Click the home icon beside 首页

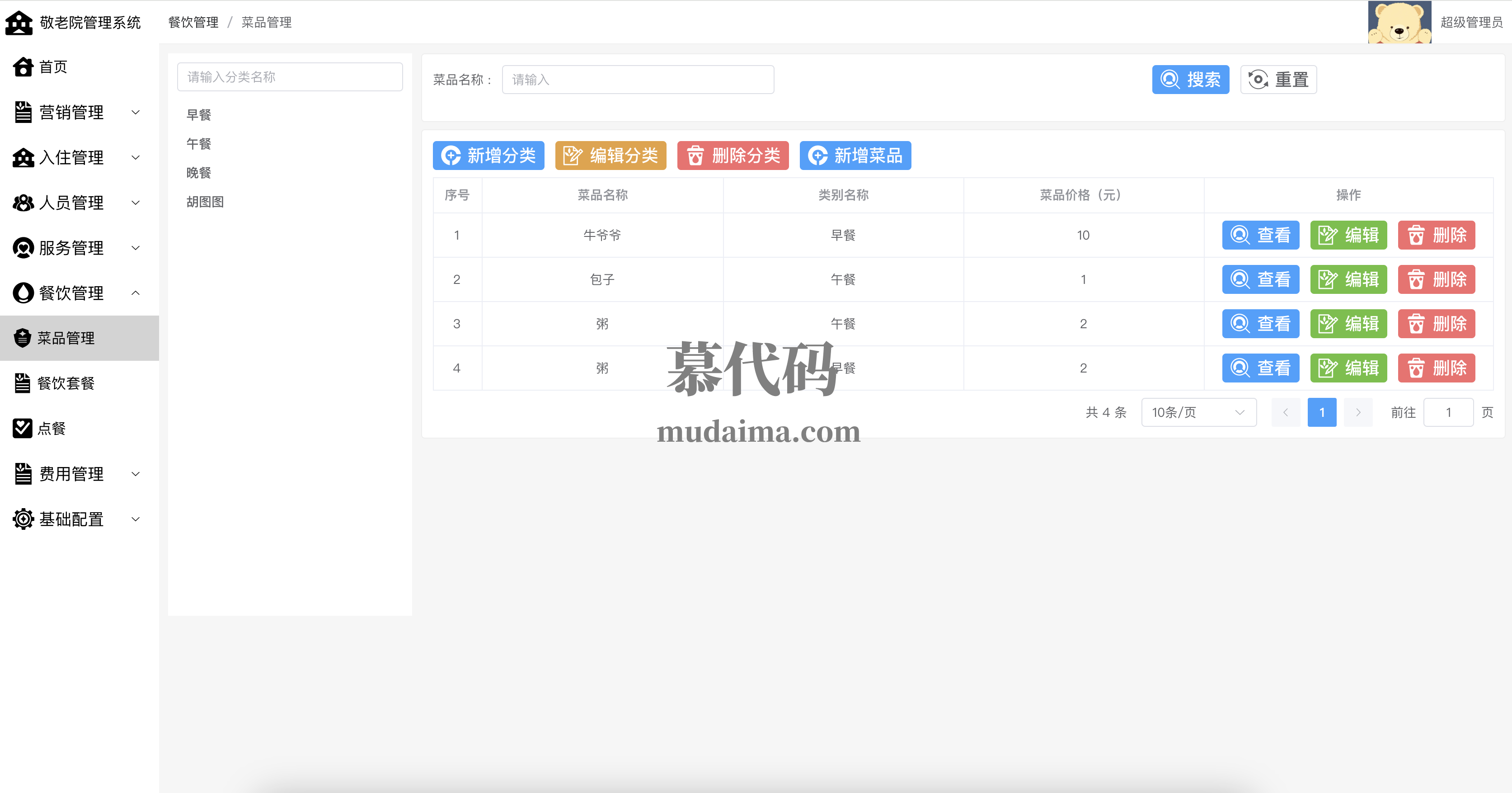pos(23,67)
